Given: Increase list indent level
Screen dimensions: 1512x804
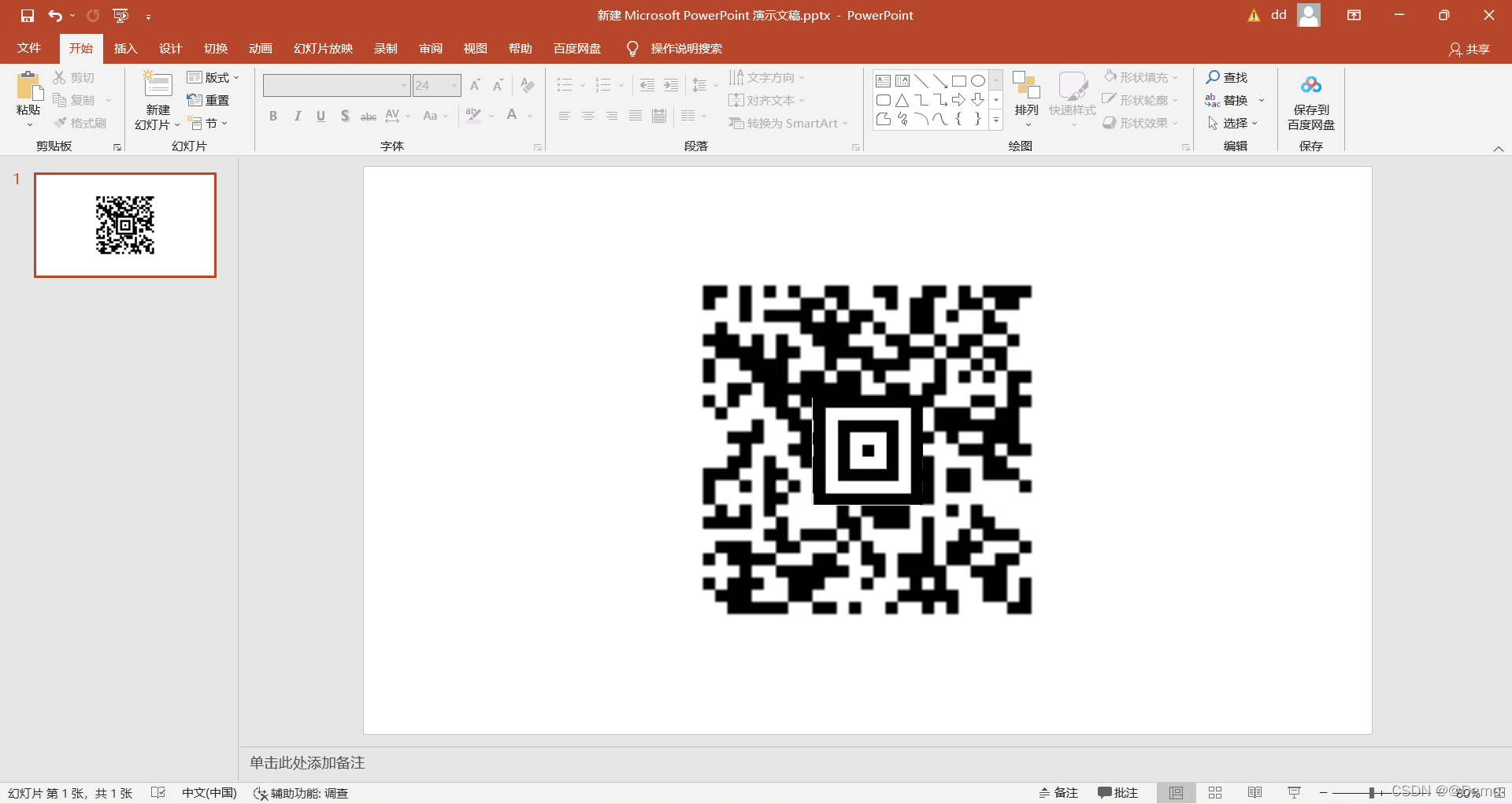Looking at the screenshot, I should click(671, 85).
